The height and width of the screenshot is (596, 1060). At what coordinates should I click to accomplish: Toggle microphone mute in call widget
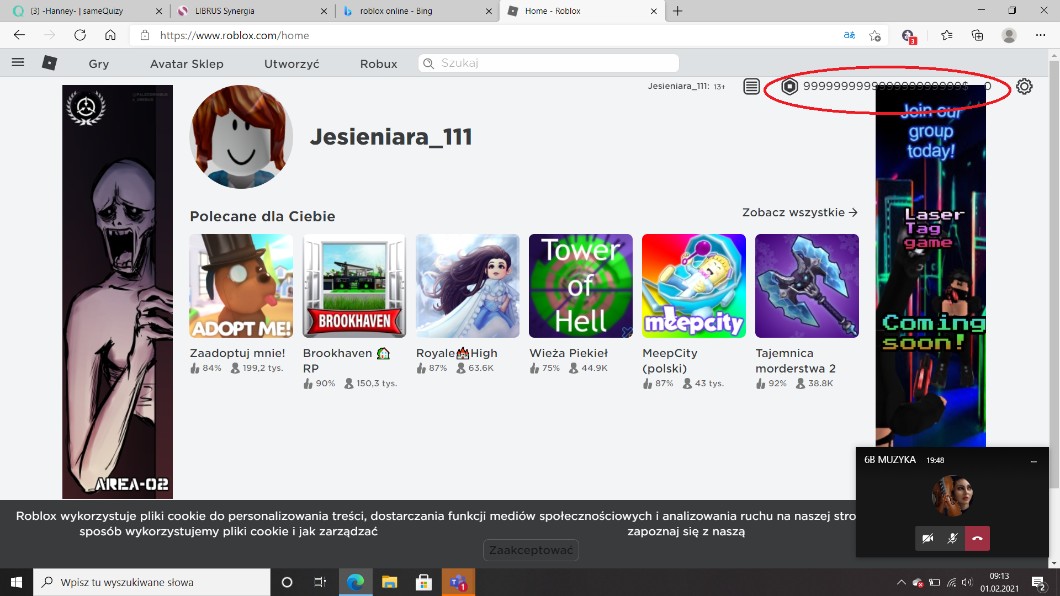pyautogui.click(x=953, y=538)
